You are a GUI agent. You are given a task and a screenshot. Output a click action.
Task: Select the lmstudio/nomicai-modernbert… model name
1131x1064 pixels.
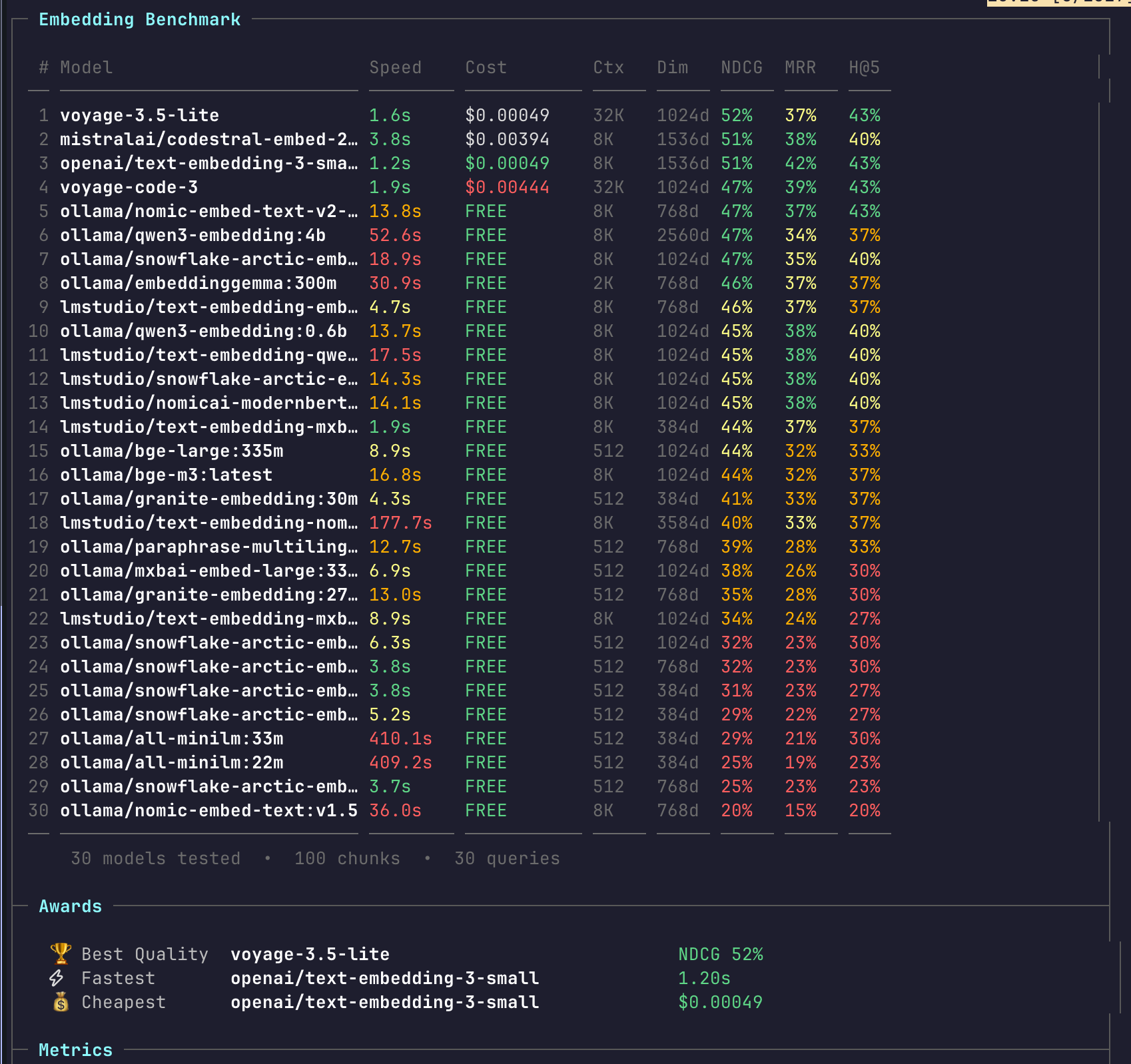pyautogui.click(x=209, y=403)
